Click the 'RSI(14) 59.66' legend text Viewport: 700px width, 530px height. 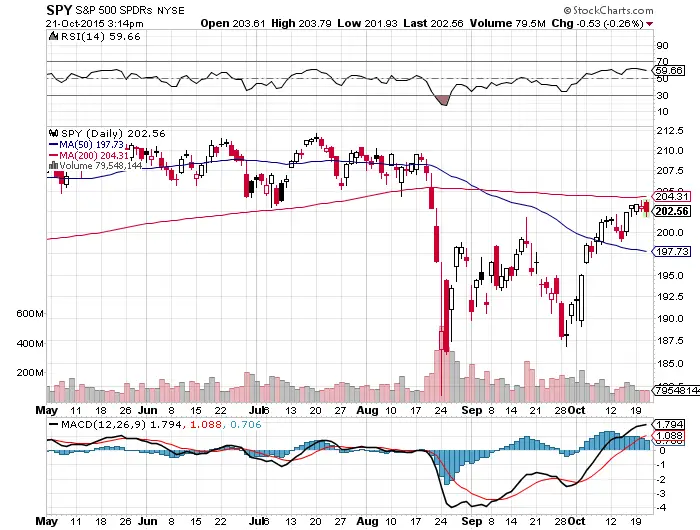click(100, 37)
